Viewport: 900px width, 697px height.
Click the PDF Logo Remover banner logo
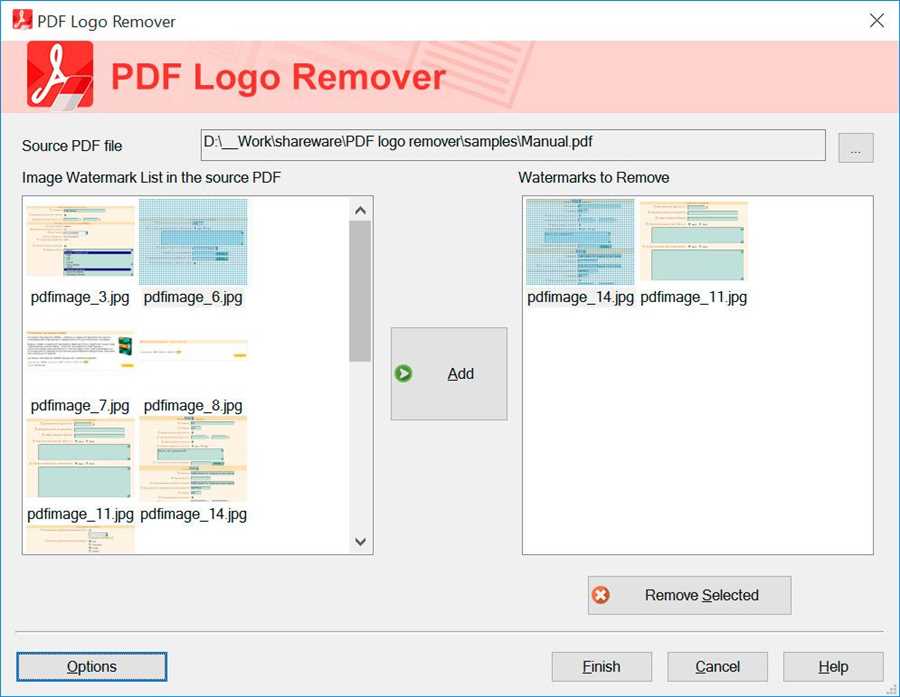click(x=60, y=75)
